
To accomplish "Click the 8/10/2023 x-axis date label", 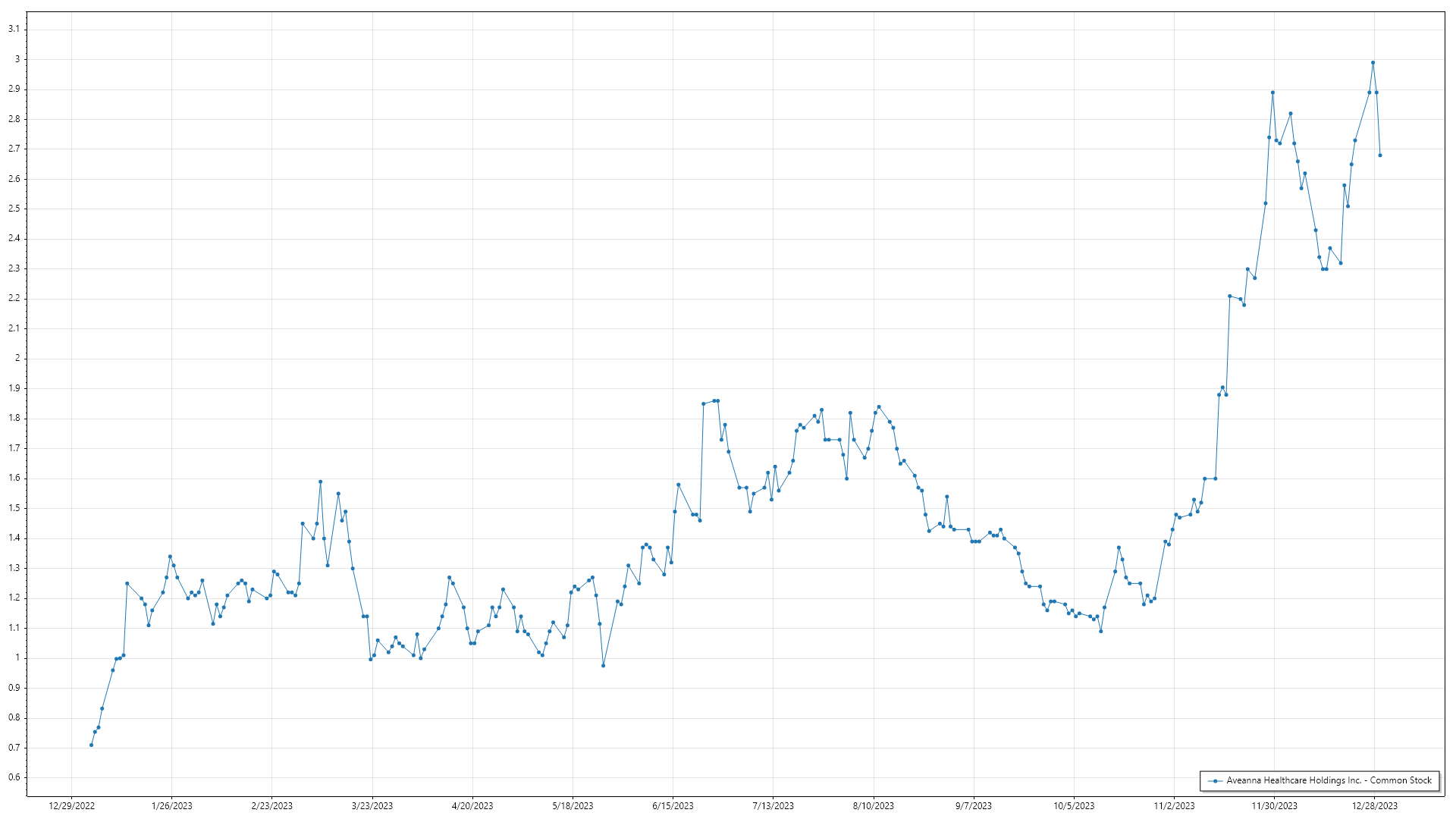I will tap(874, 805).
